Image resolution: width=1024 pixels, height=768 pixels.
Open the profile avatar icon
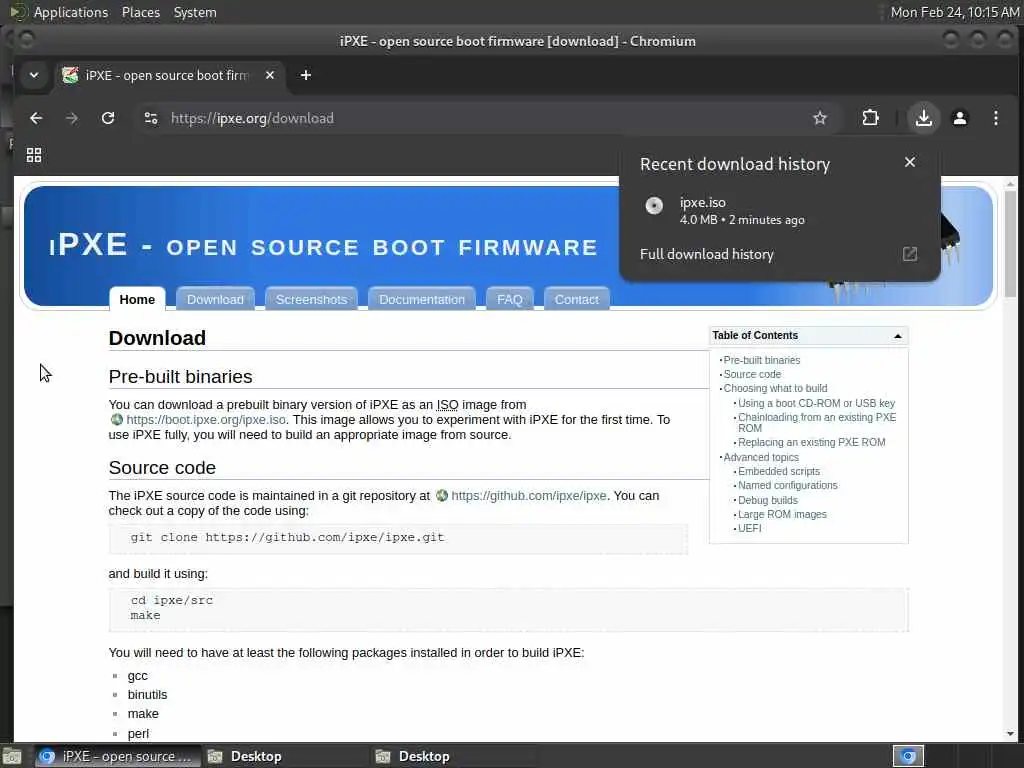coord(959,118)
